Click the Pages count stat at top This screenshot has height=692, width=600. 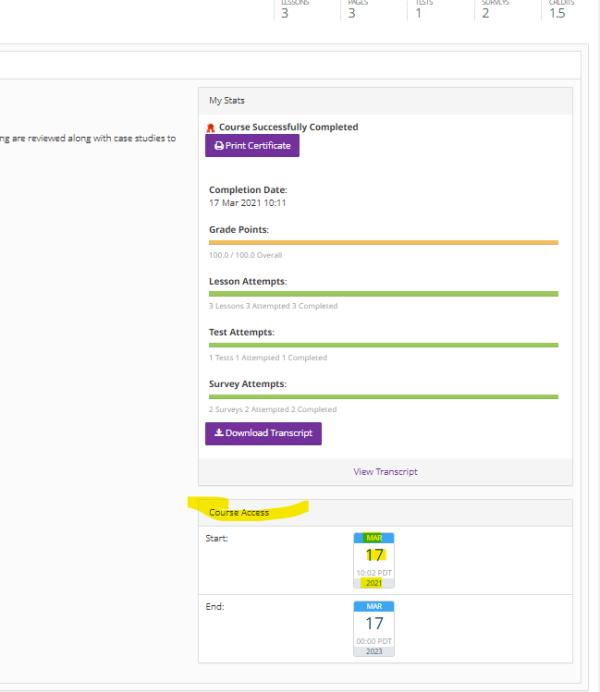point(357,10)
